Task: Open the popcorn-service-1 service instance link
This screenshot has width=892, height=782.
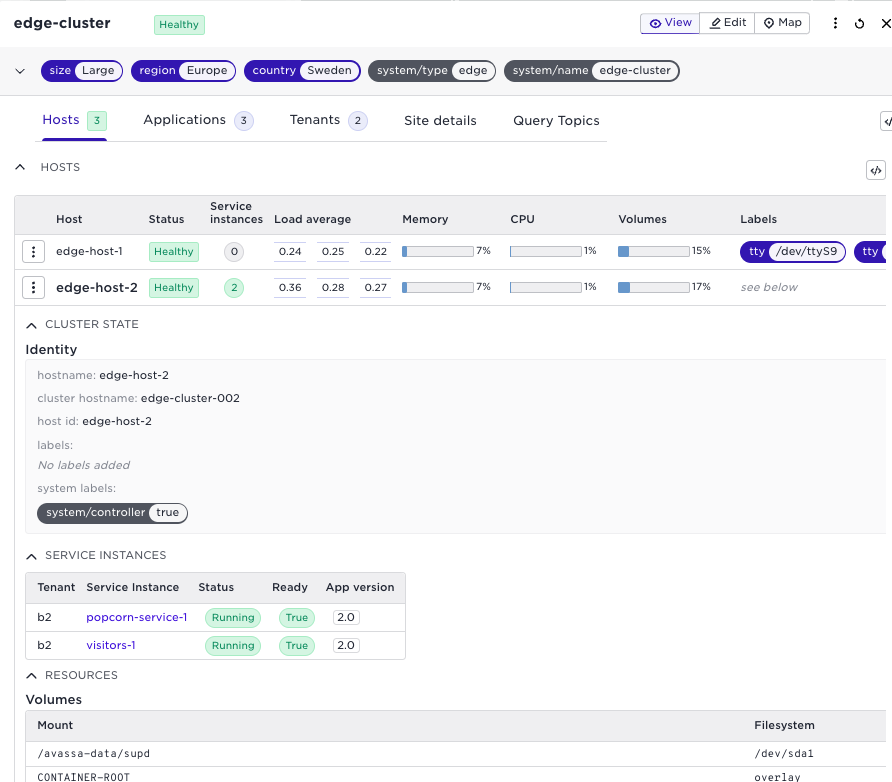Action: (137, 618)
